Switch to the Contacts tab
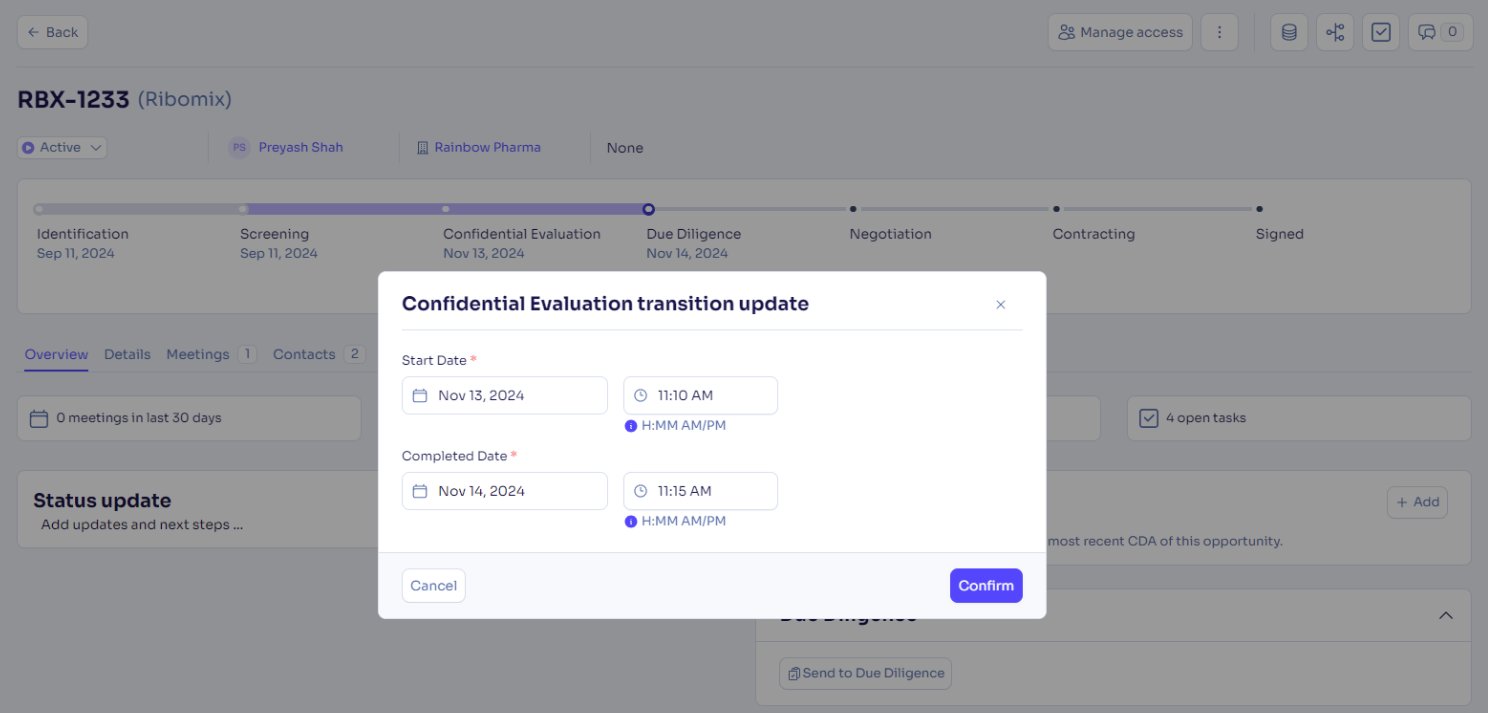The width and height of the screenshot is (1488, 713). (318, 354)
